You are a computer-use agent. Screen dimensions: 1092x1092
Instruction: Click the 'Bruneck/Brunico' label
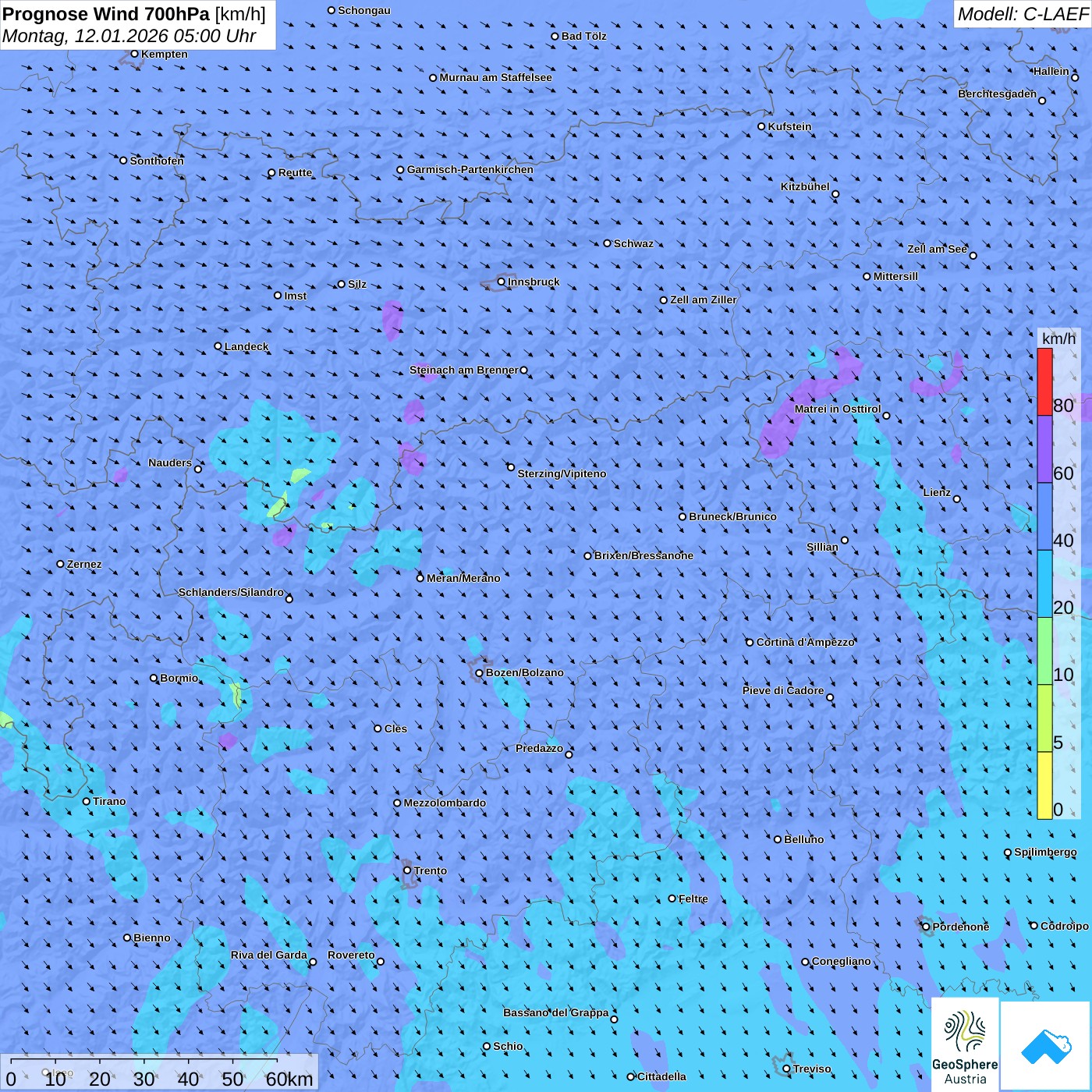click(732, 516)
